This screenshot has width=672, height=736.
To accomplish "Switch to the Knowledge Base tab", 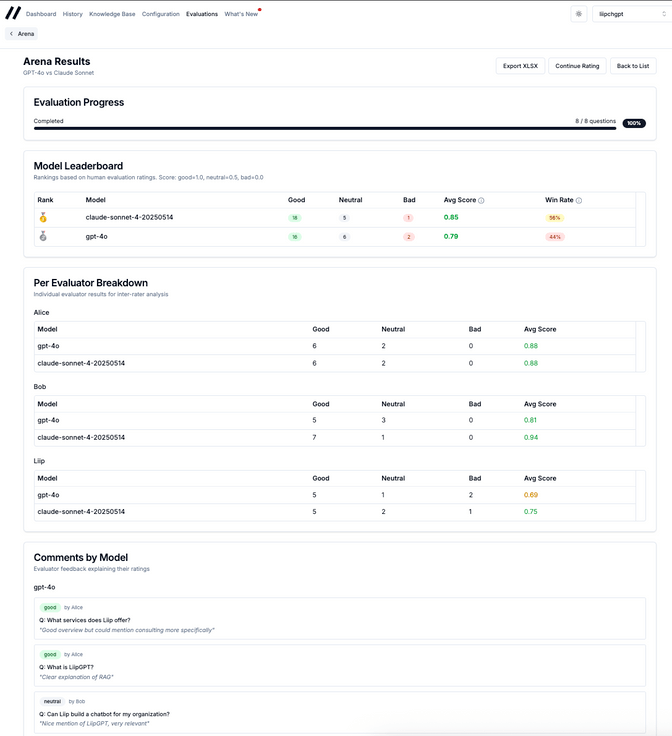I will point(112,14).
